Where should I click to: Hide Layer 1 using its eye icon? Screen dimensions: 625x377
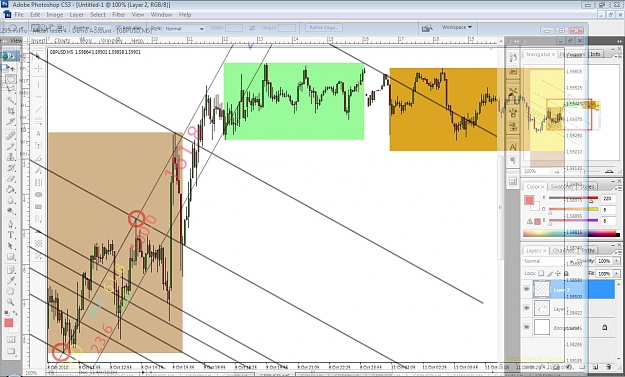pyautogui.click(x=527, y=308)
